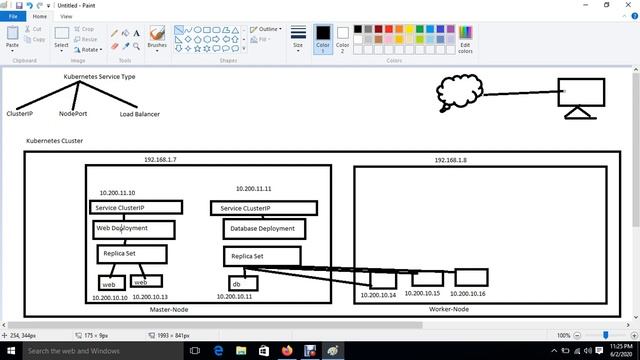The width and height of the screenshot is (640, 360).
Task: Click the Redo arrow in title bar
Action: [x=40, y=5]
